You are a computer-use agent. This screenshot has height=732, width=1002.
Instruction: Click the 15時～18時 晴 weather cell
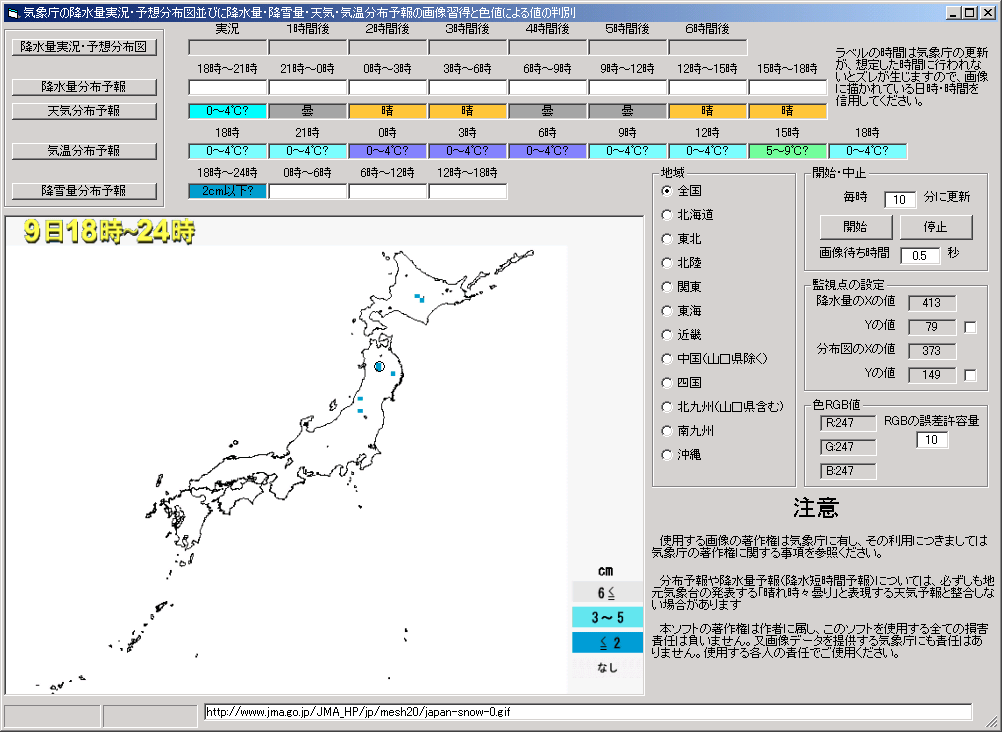pos(787,111)
